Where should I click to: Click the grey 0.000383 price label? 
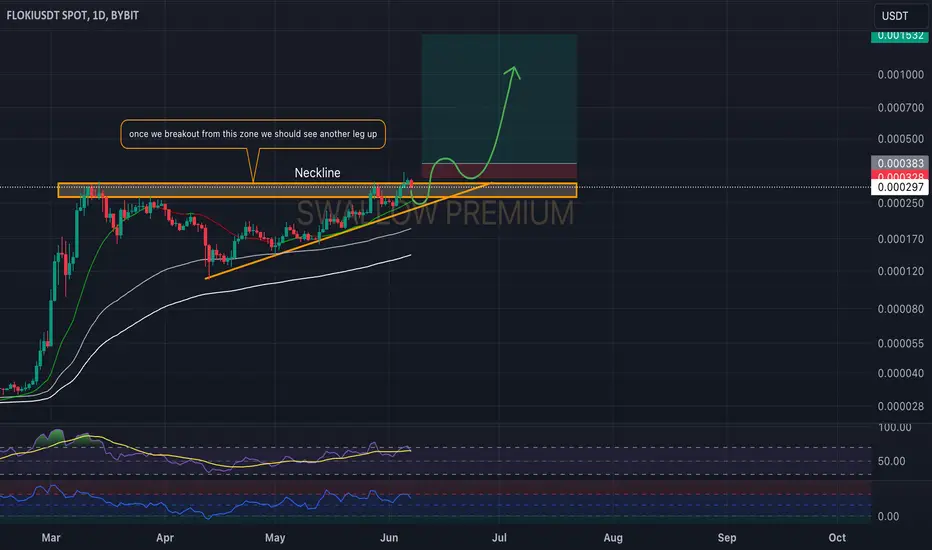point(900,163)
